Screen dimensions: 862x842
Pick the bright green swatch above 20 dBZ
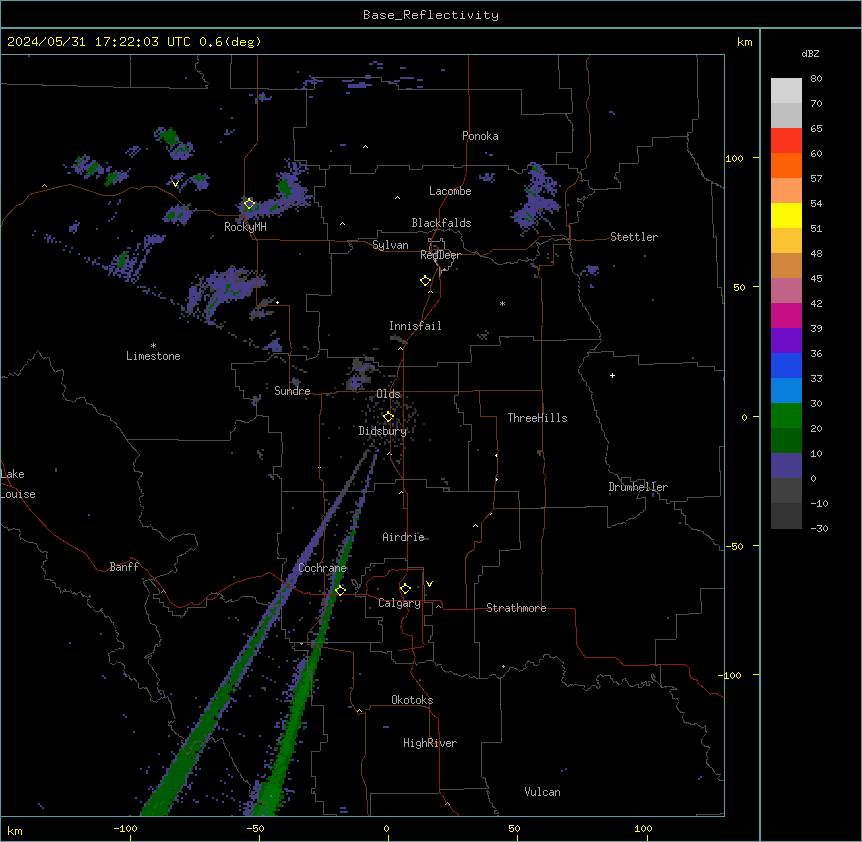tap(786, 416)
